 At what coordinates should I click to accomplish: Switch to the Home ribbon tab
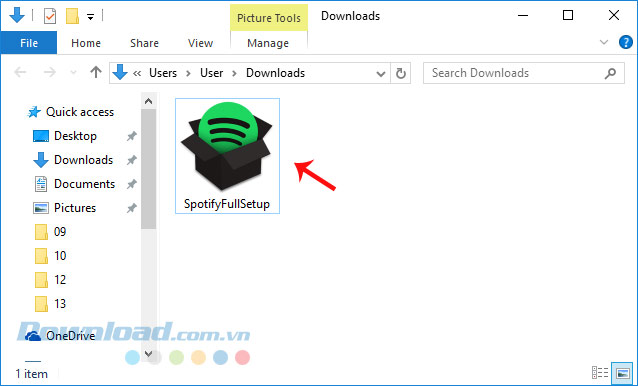tap(86, 43)
